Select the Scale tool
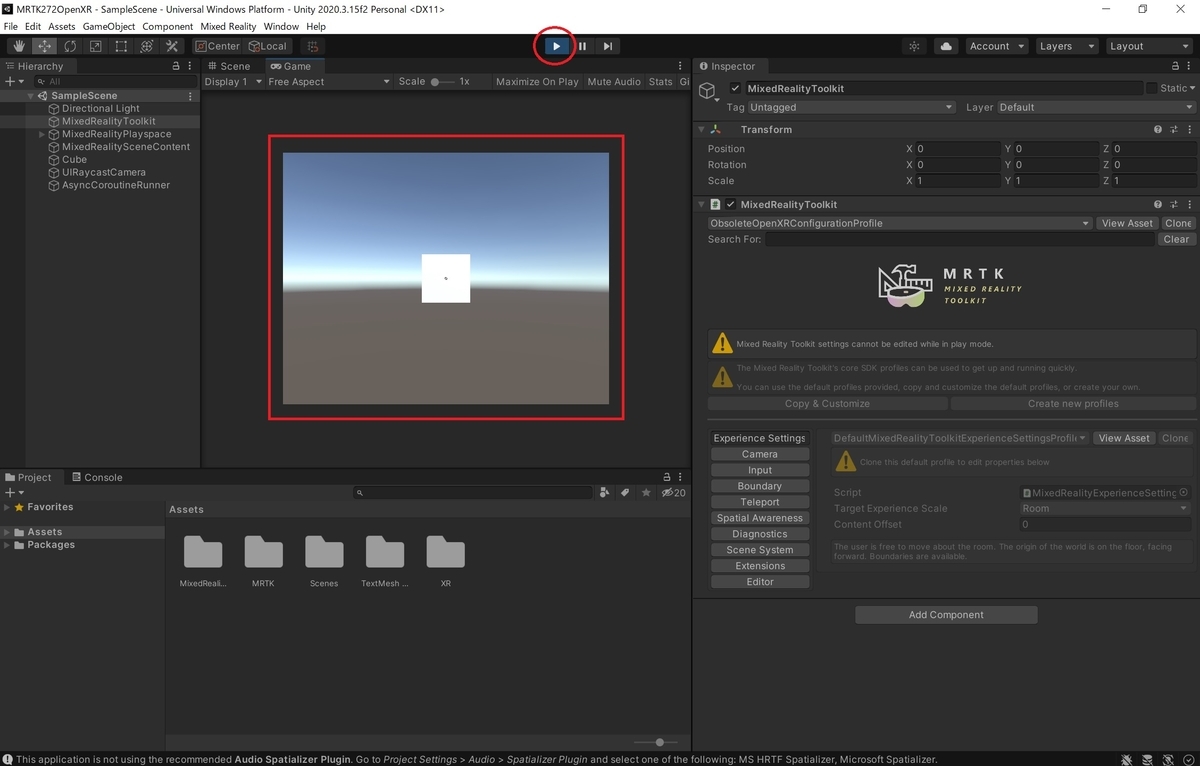This screenshot has height=766, width=1200. [95, 46]
